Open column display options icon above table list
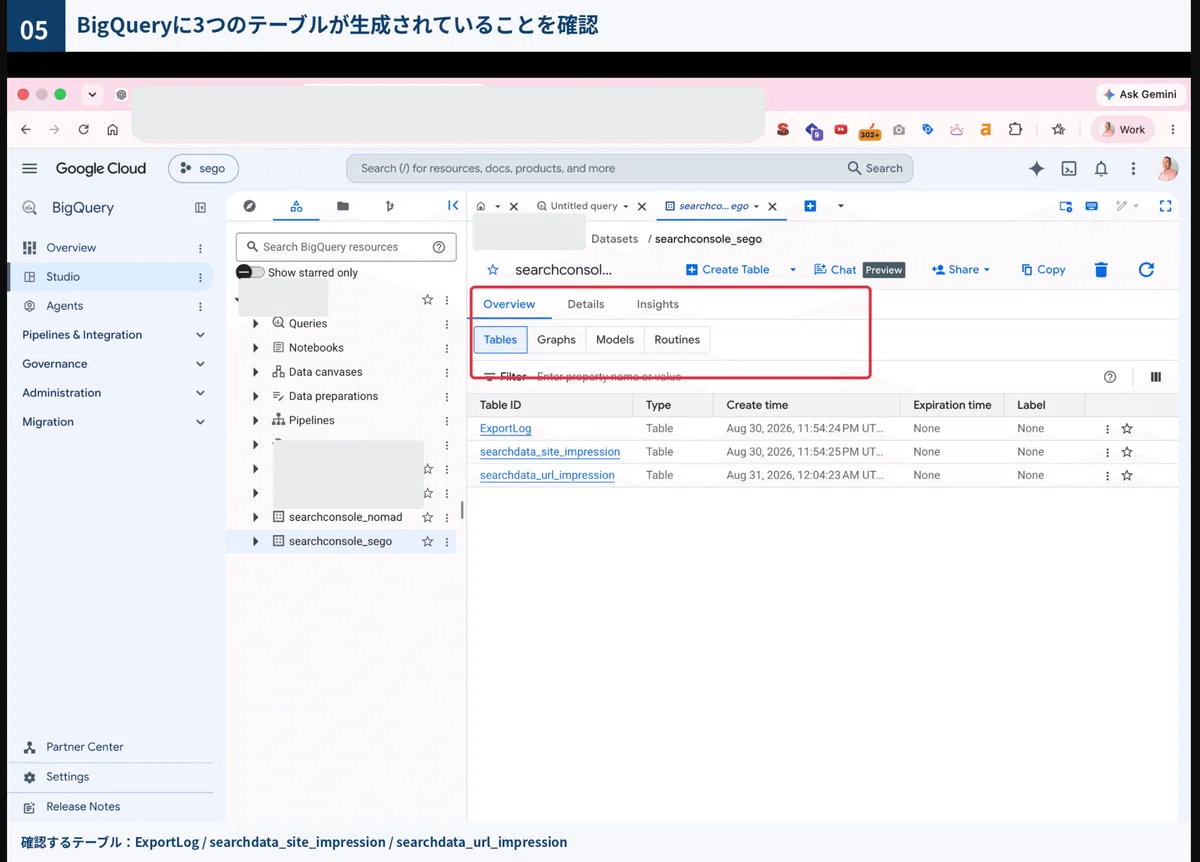This screenshot has width=1200, height=862. [1156, 377]
